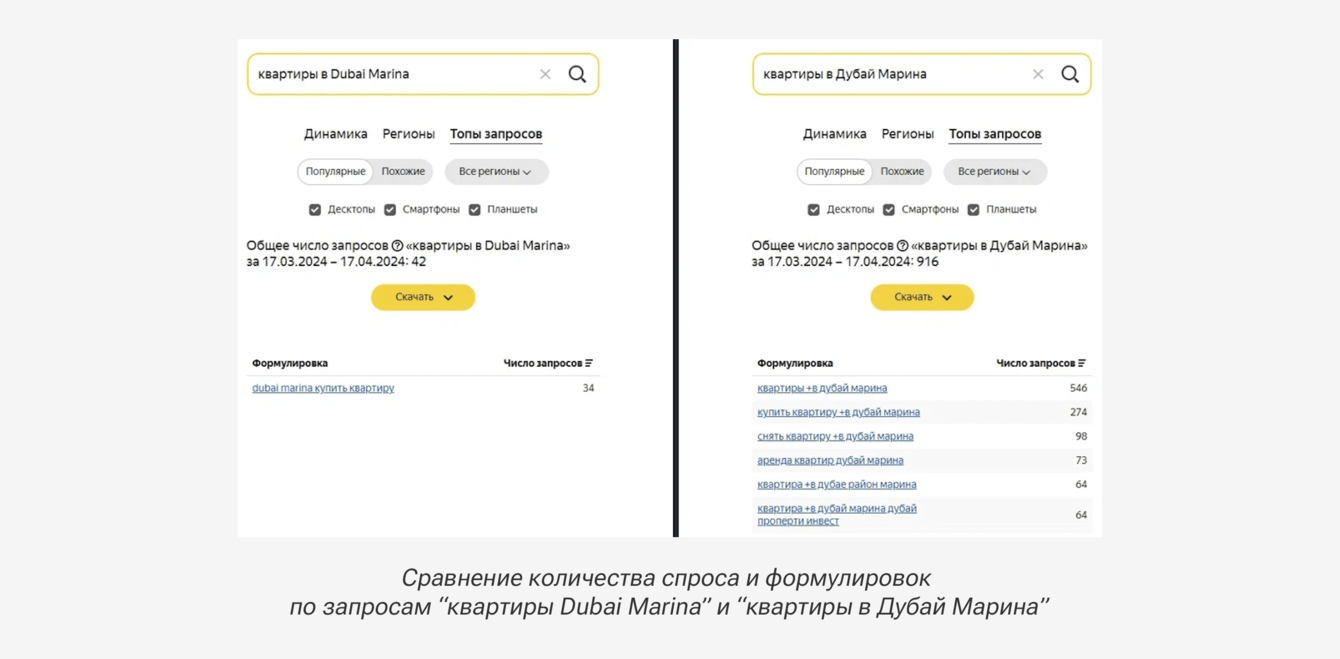
Task: Open link аренда квартир дубай марина
Action: coord(830,460)
